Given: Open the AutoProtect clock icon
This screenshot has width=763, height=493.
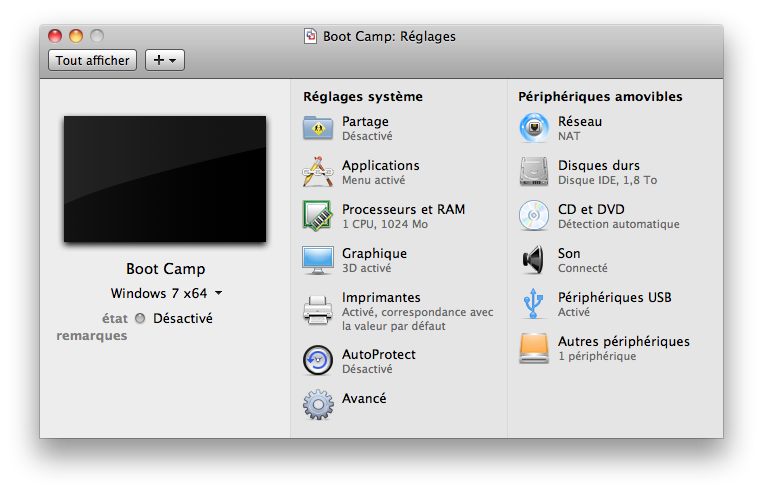Looking at the screenshot, I should click(x=318, y=361).
